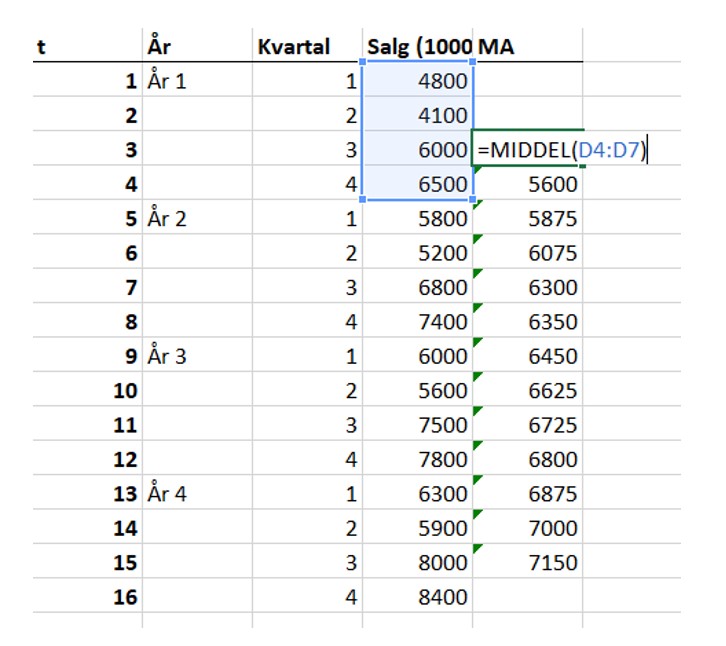Click the MA cell with value 7000
The image size is (726, 646).
click(x=527, y=528)
